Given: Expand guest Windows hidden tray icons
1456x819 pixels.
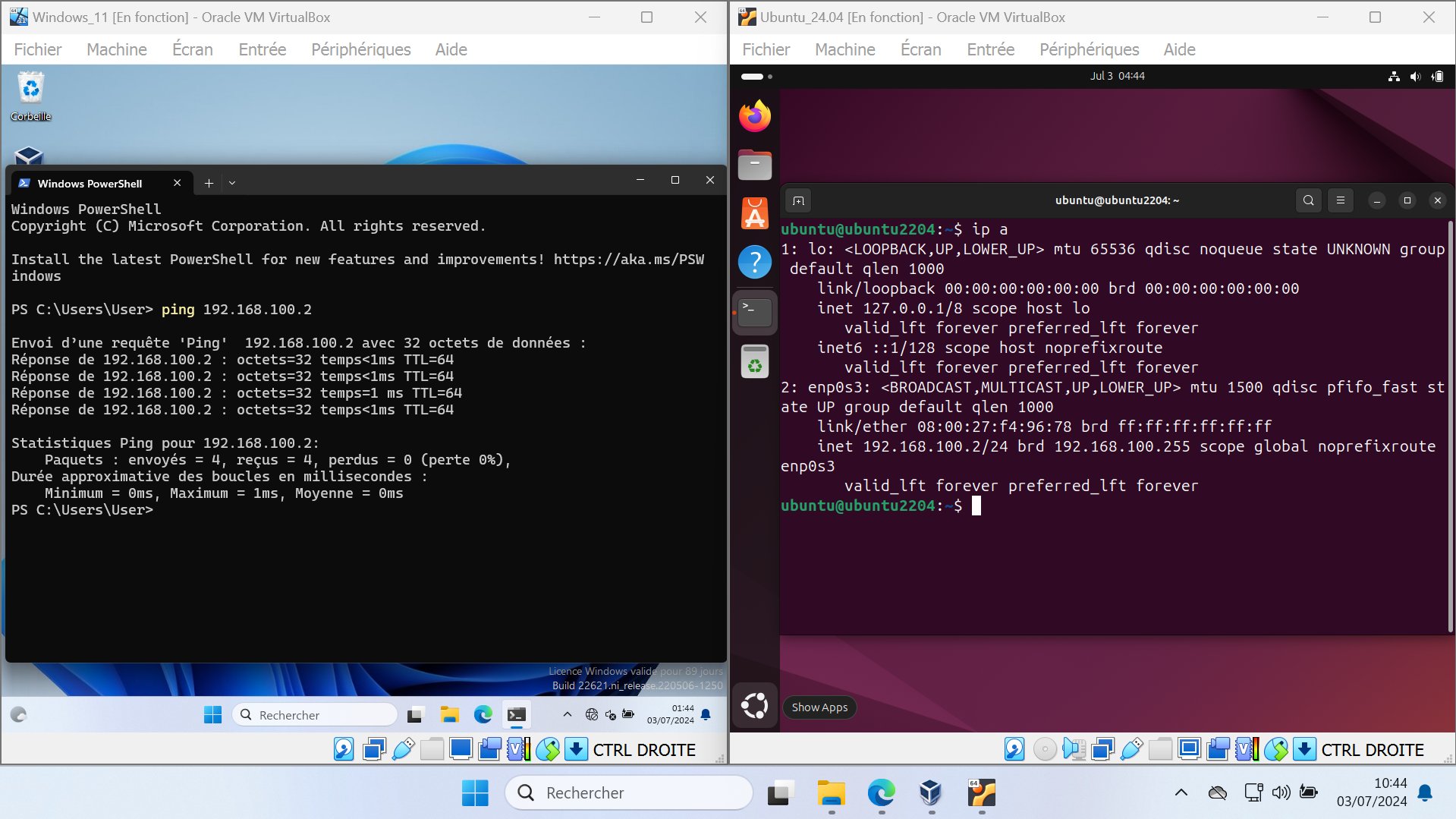Looking at the screenshot, I should (x=567, y=714).
